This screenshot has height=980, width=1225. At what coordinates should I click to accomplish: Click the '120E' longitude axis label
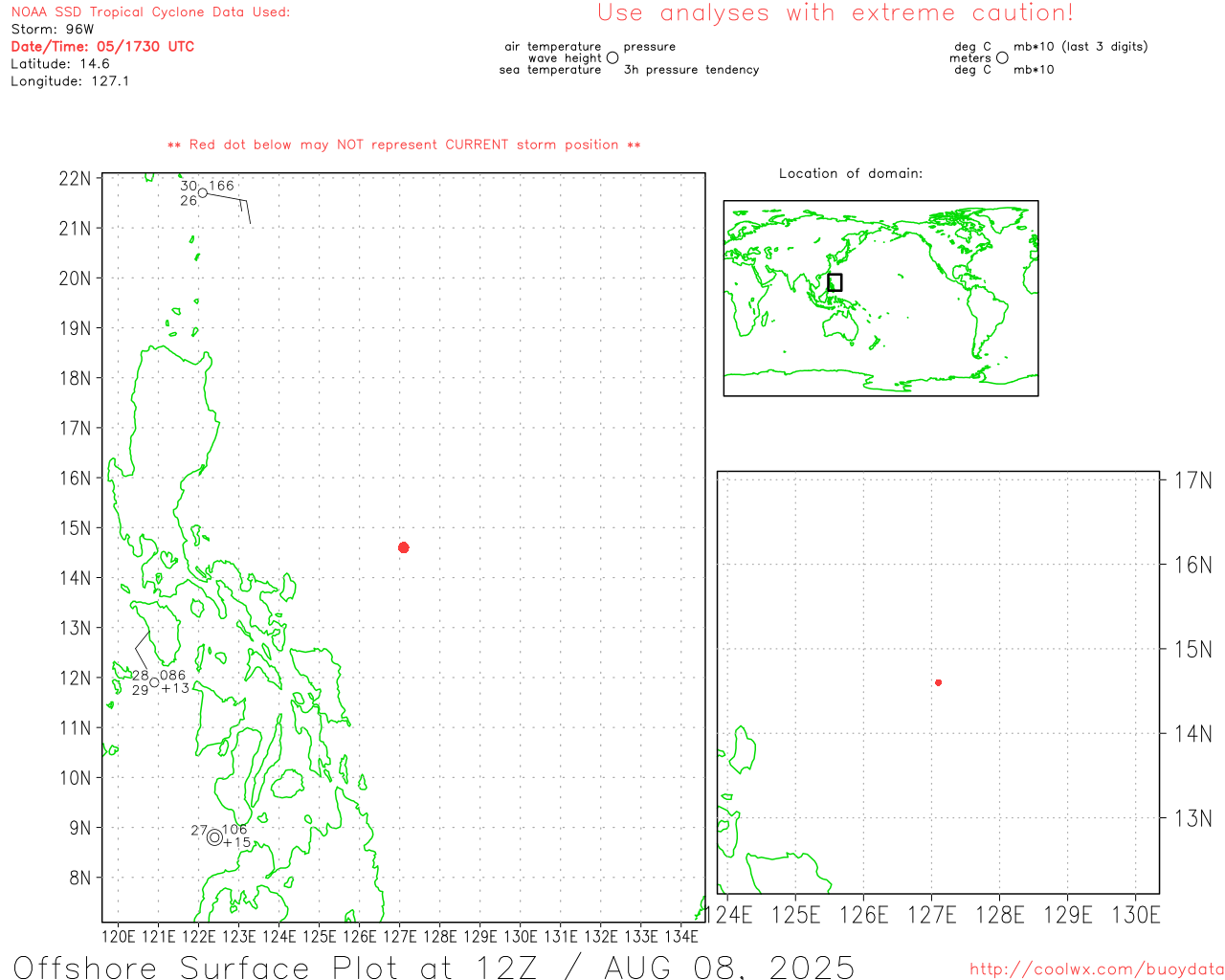pos(118,936)
